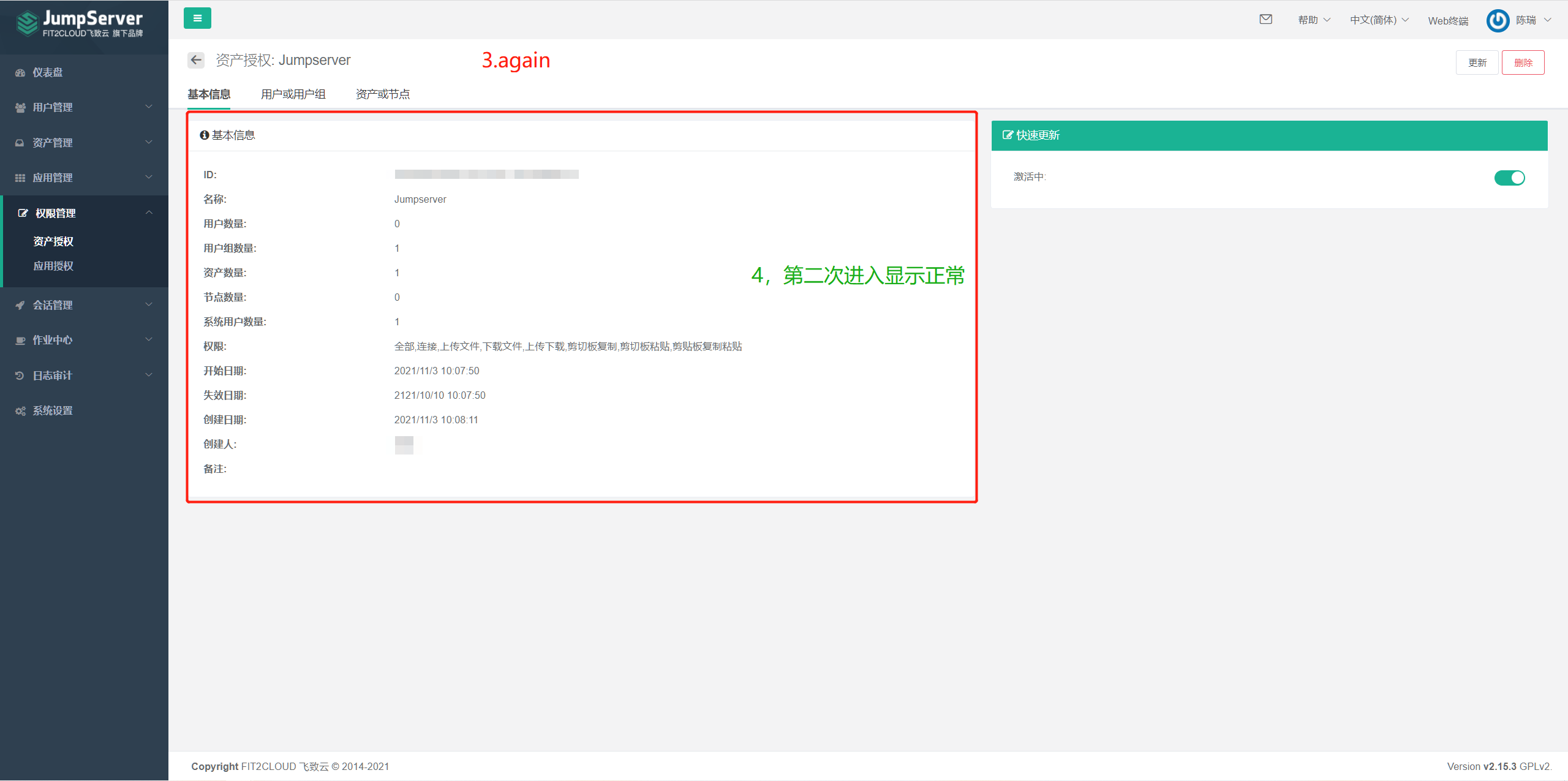Click the green hamburger menu toggle
1568x781 pixels.
click(x=197, y=18)
